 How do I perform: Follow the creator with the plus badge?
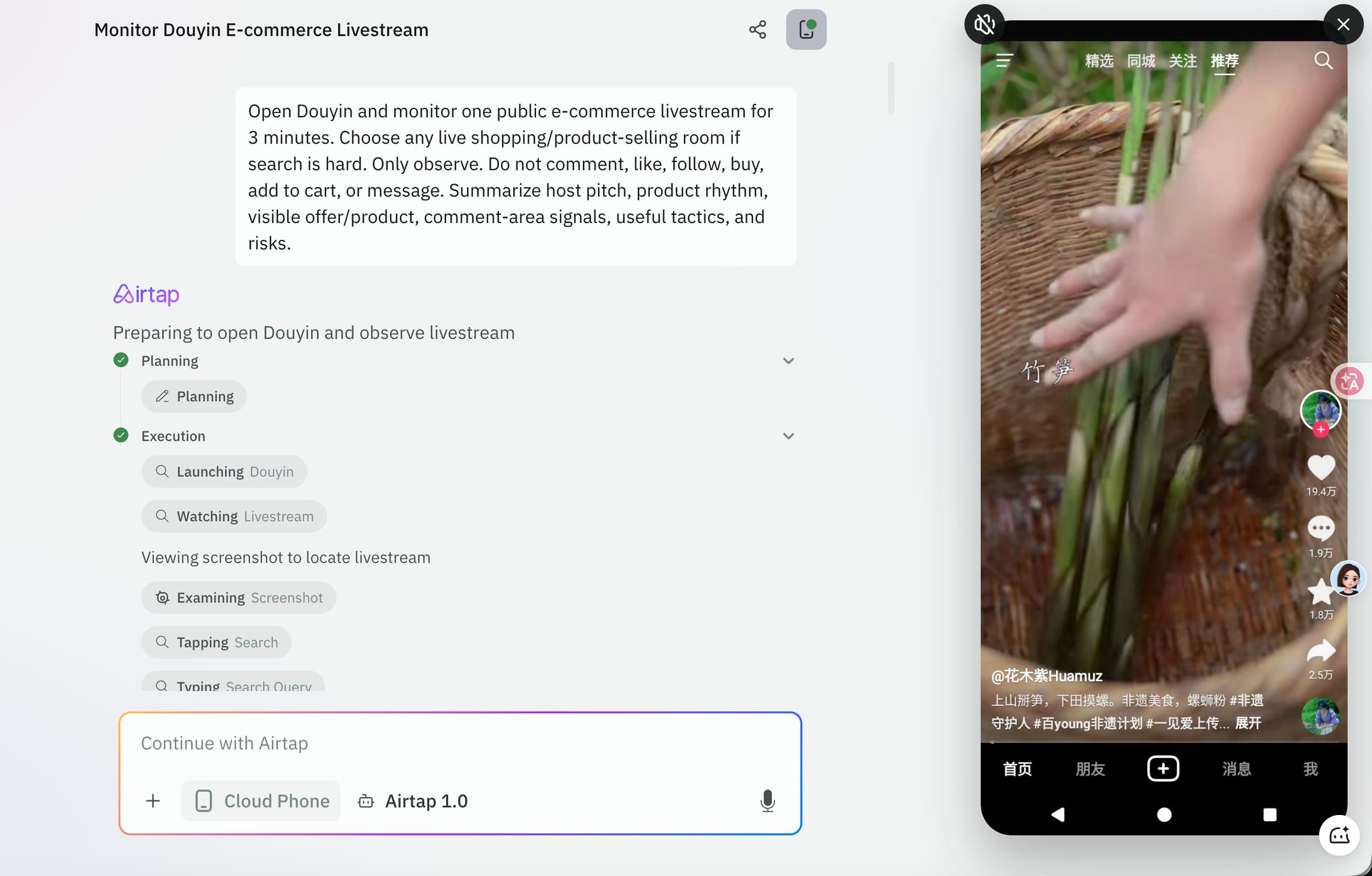(1320, 430)
